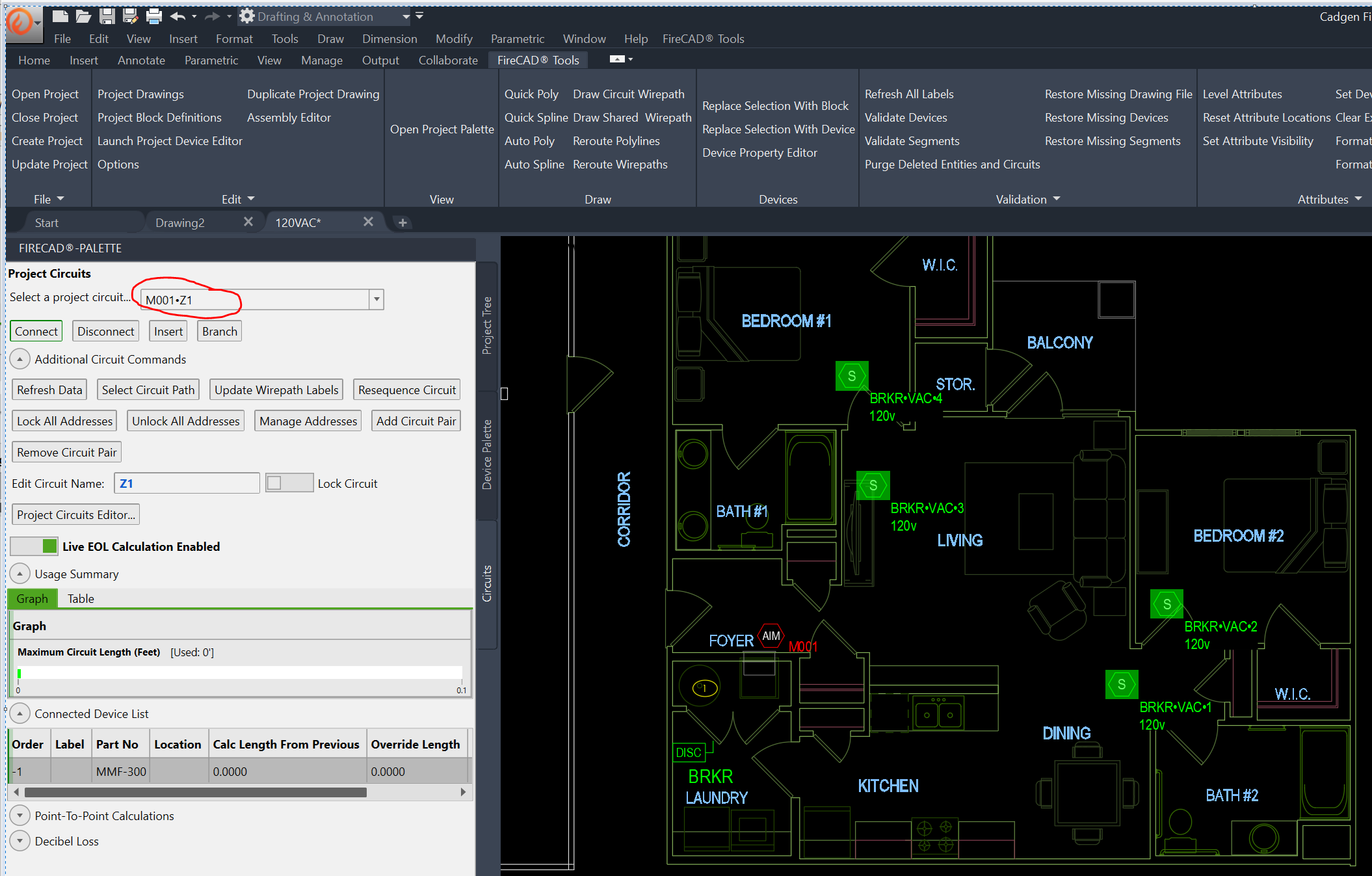The width and height of the screenshot is (1372, 876).
Task: Switch to the Table tab in Usage Summary
Action: click(81, 598)
